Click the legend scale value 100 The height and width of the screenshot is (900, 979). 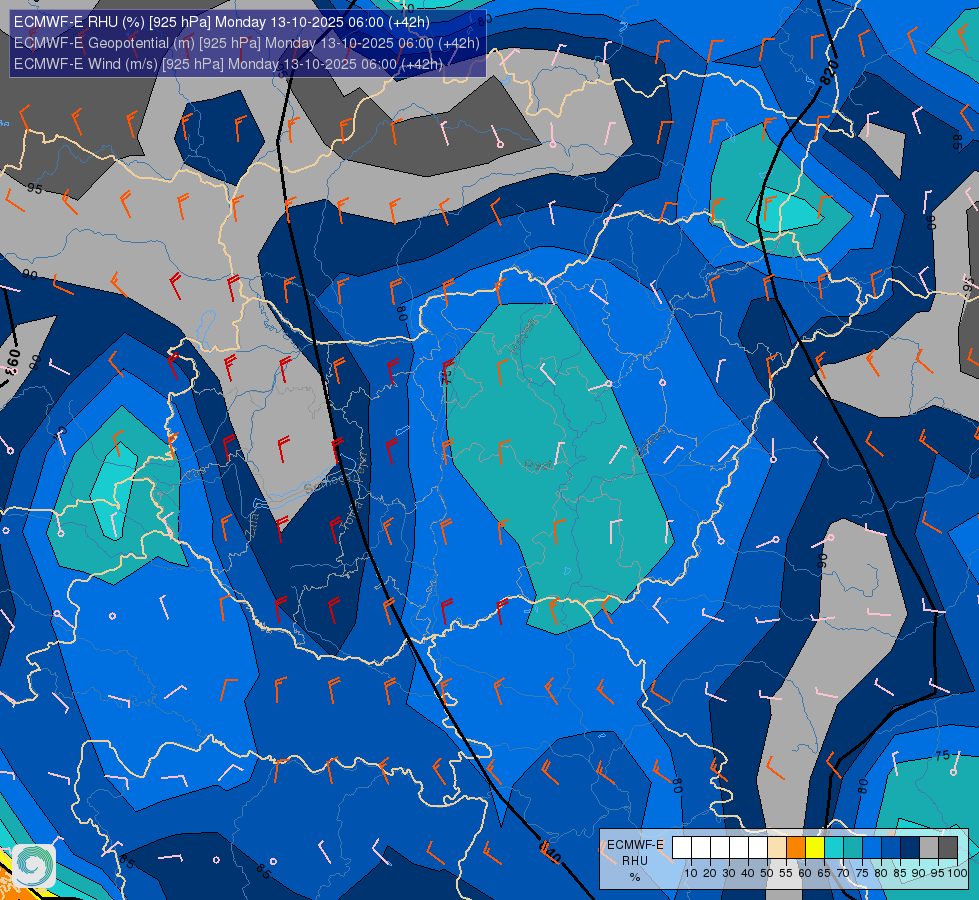pyautogui.click(x=957, y=873)
